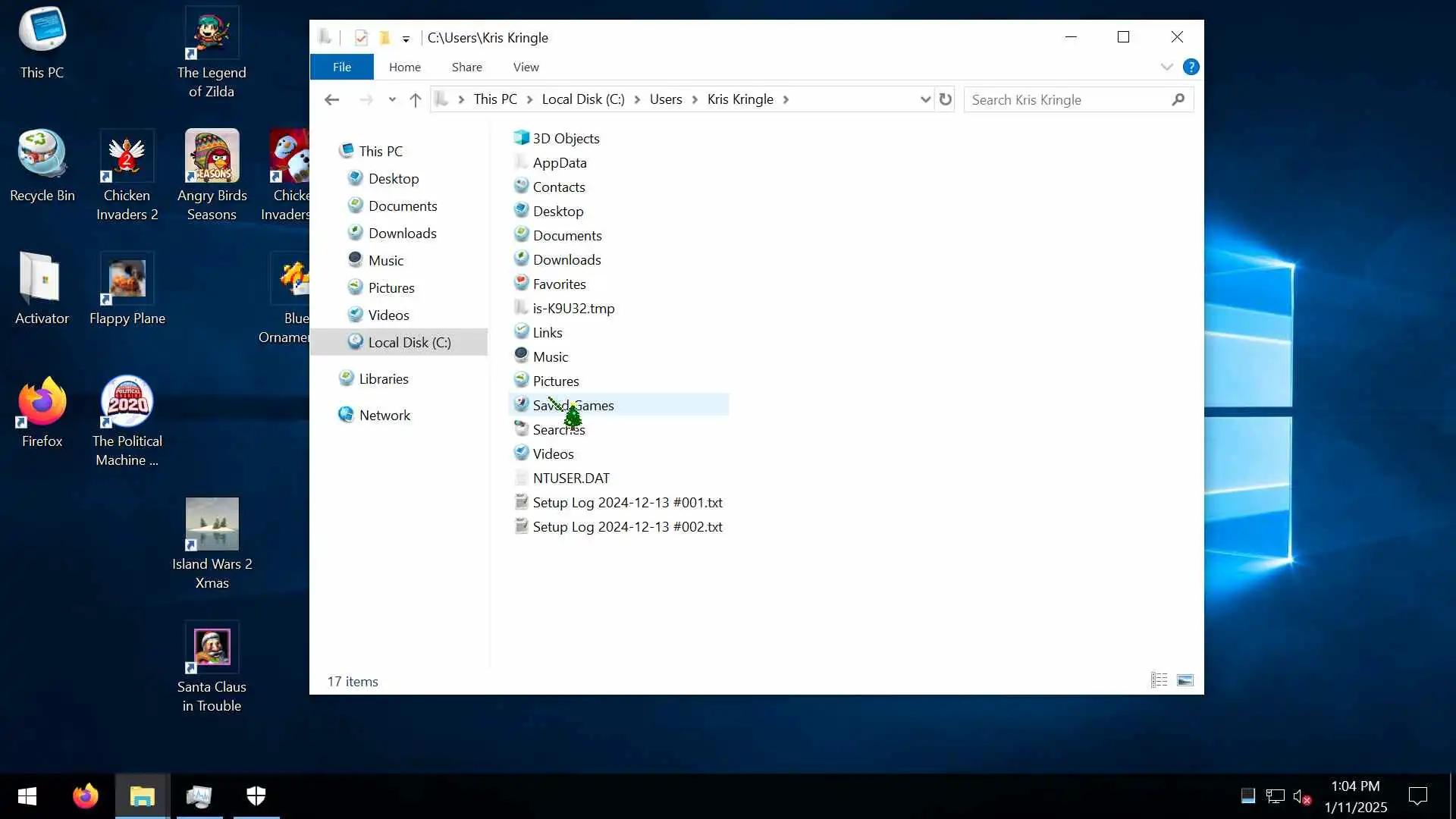The width and height of the screenshot is (1456, 819).
Task: Open address bar history dropdown
Action: pyautogui.click(x=925, y=99)
